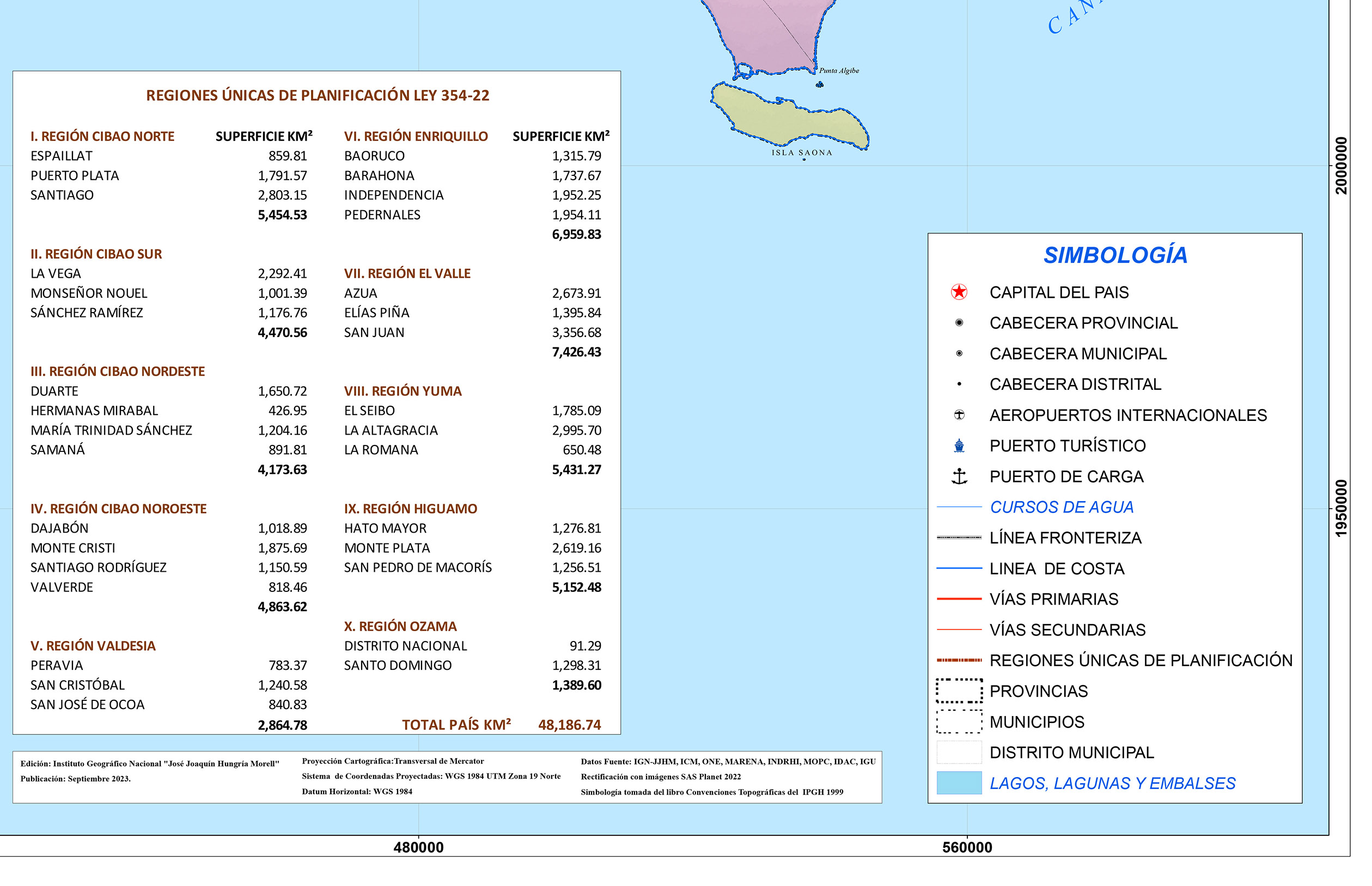Click the Publicación: Septiembre 2023 text
The width and height of the screenshot is (1372, 886).
coord(75,779)
